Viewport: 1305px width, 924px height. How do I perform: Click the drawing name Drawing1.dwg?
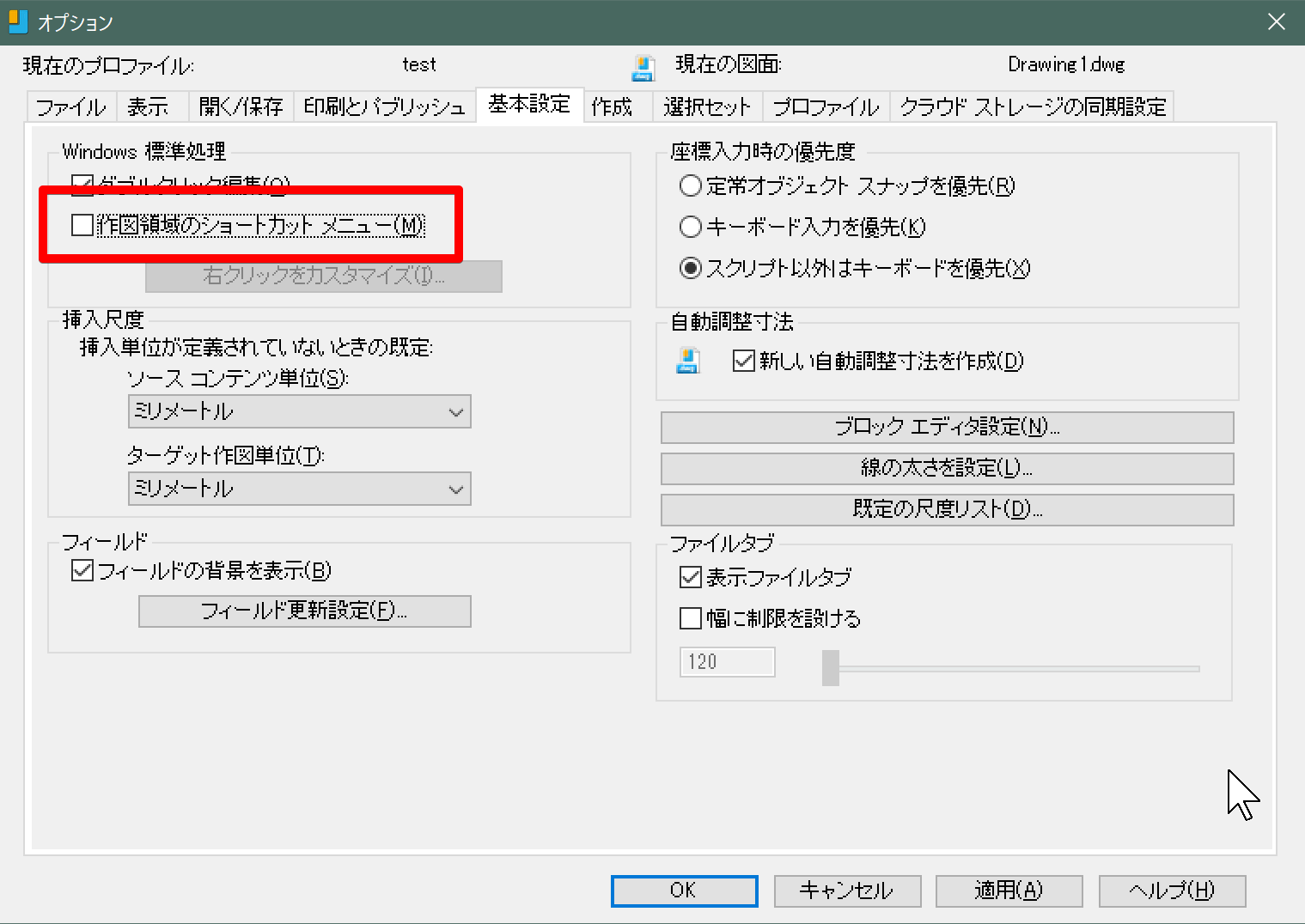click(1066, 64)
